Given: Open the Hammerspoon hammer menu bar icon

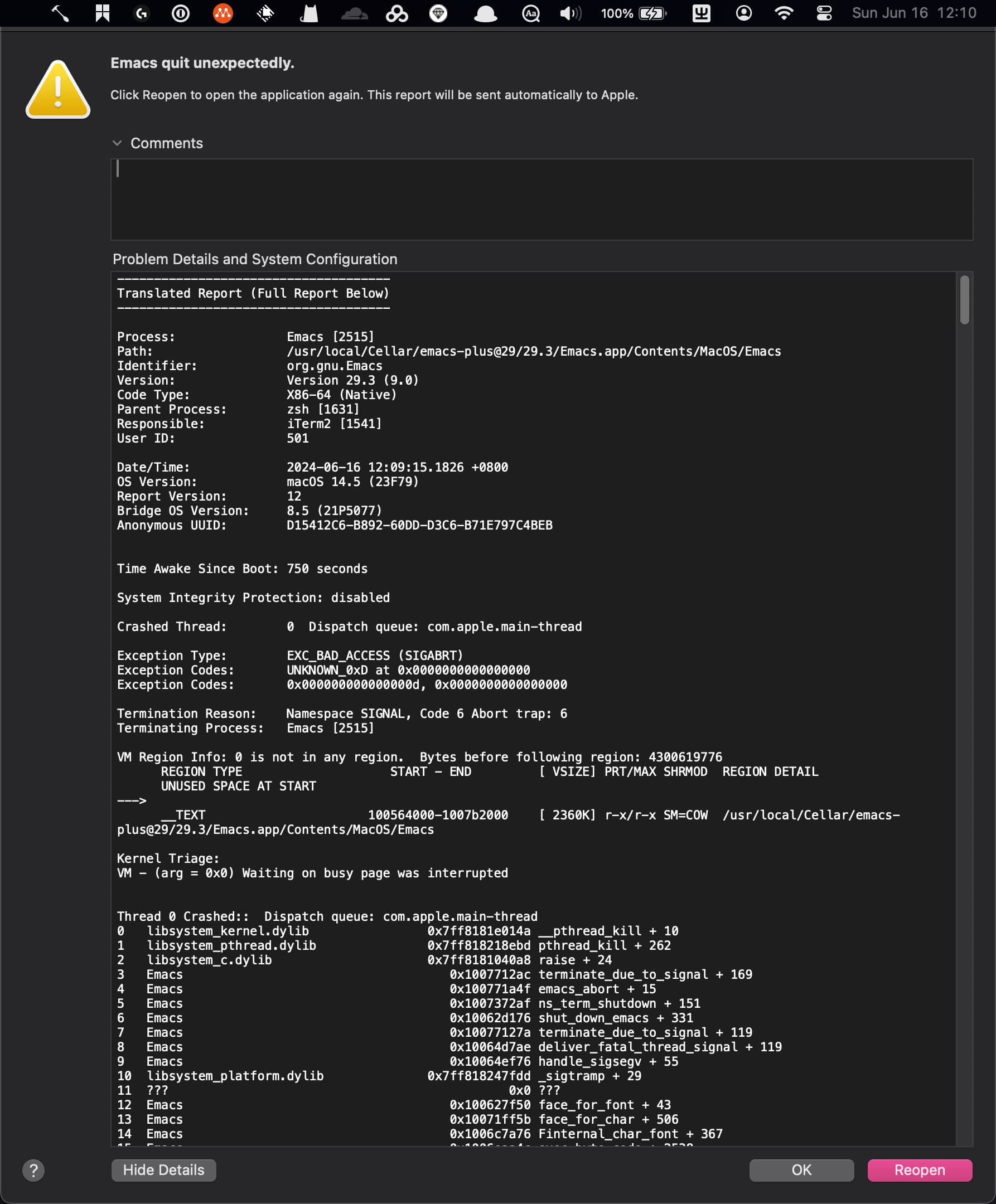Looking at the screenshot, I should 60,13.
